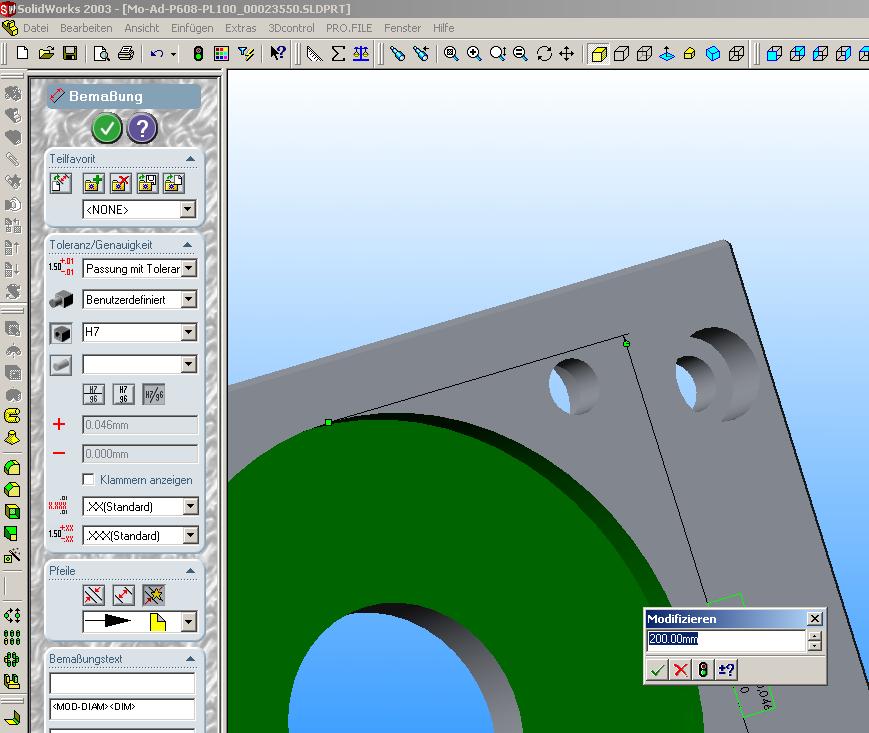This screenshot has height=733, width=869.
Task: Click the upper Bemaßungstext empty field
Action: point(122,683)
